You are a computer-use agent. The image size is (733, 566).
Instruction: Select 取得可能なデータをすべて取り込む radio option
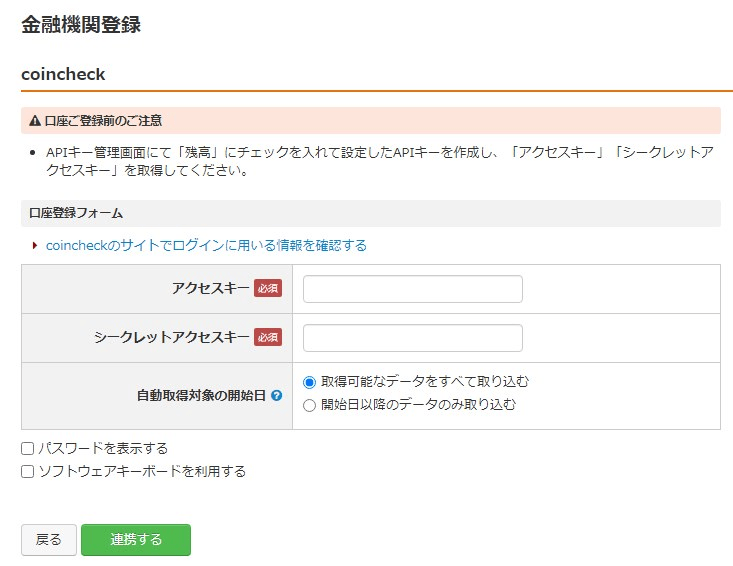point(309,382)
